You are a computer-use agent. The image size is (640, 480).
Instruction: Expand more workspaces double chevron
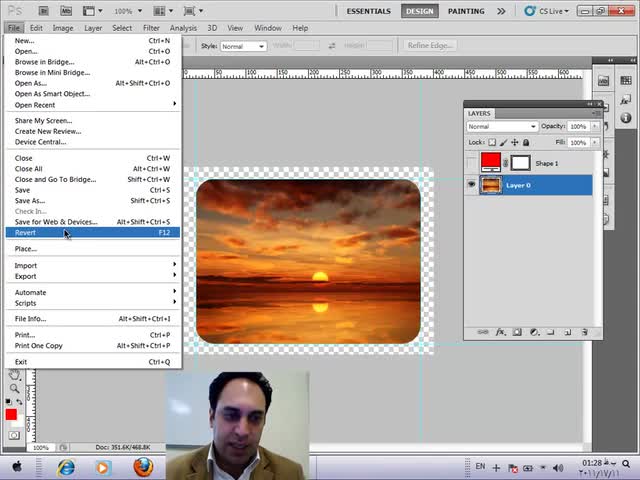(501, 11)
